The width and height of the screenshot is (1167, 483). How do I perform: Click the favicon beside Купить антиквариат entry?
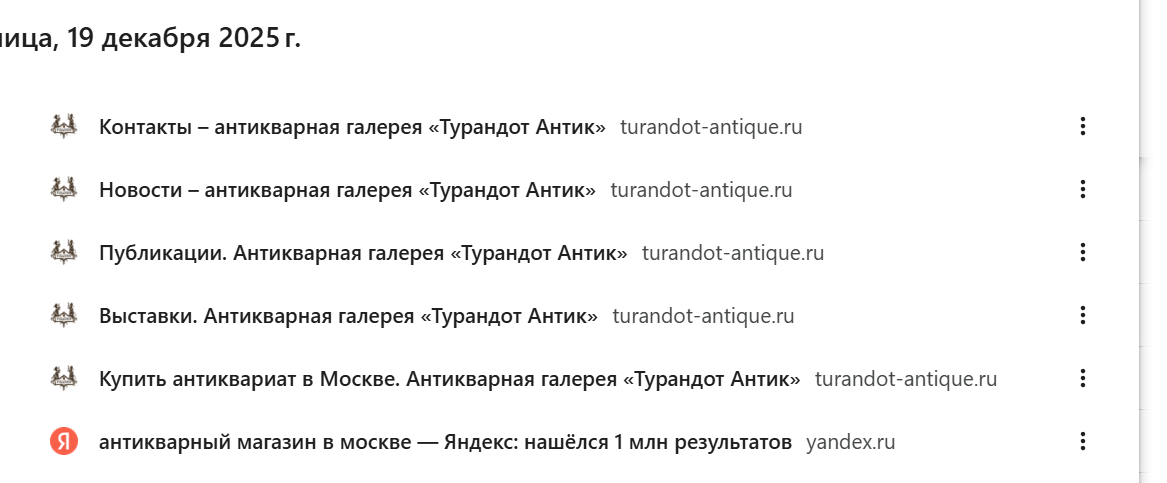(64, 379)
